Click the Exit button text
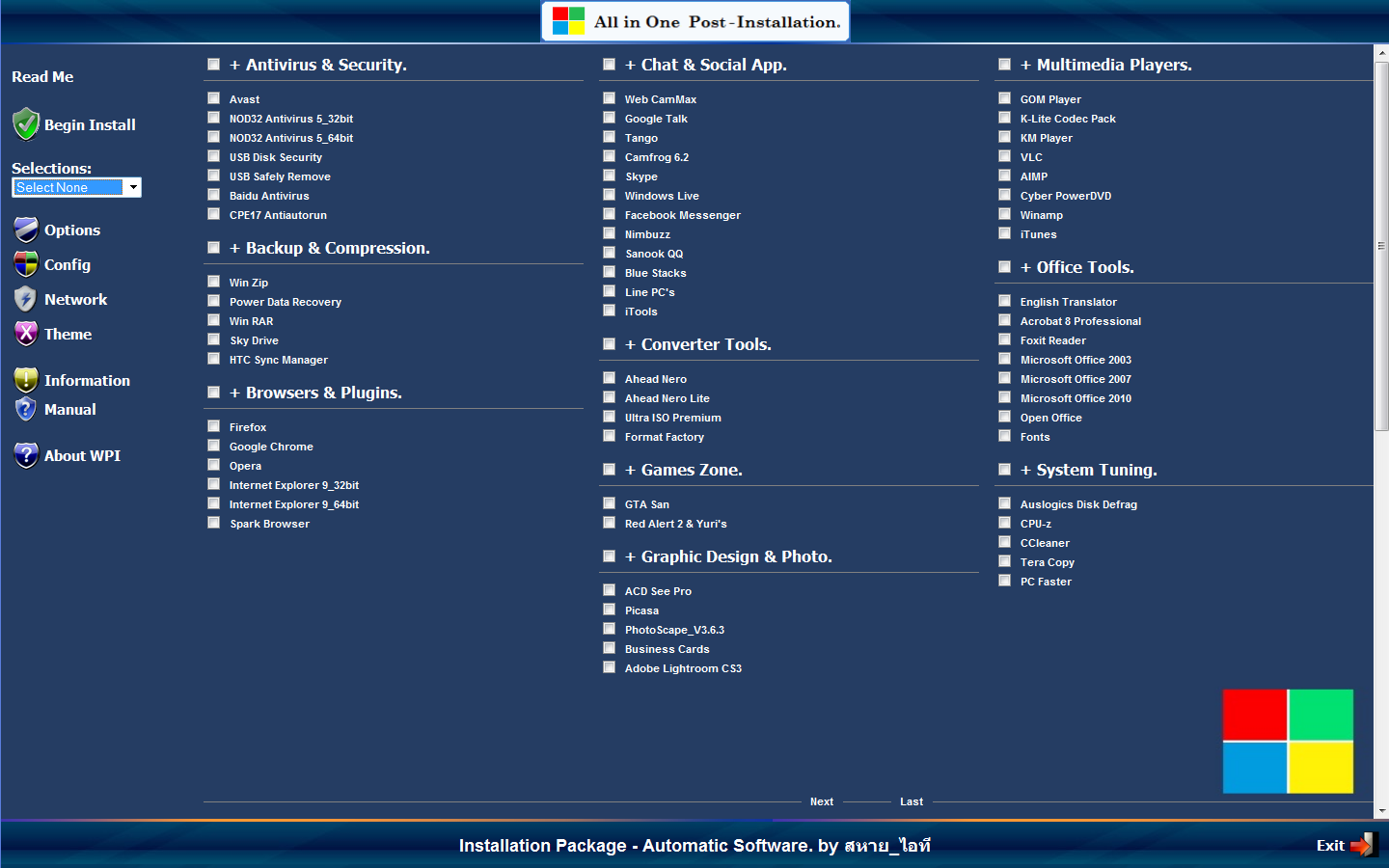This screenshot has width=1389, height=868. [1330, 845]
